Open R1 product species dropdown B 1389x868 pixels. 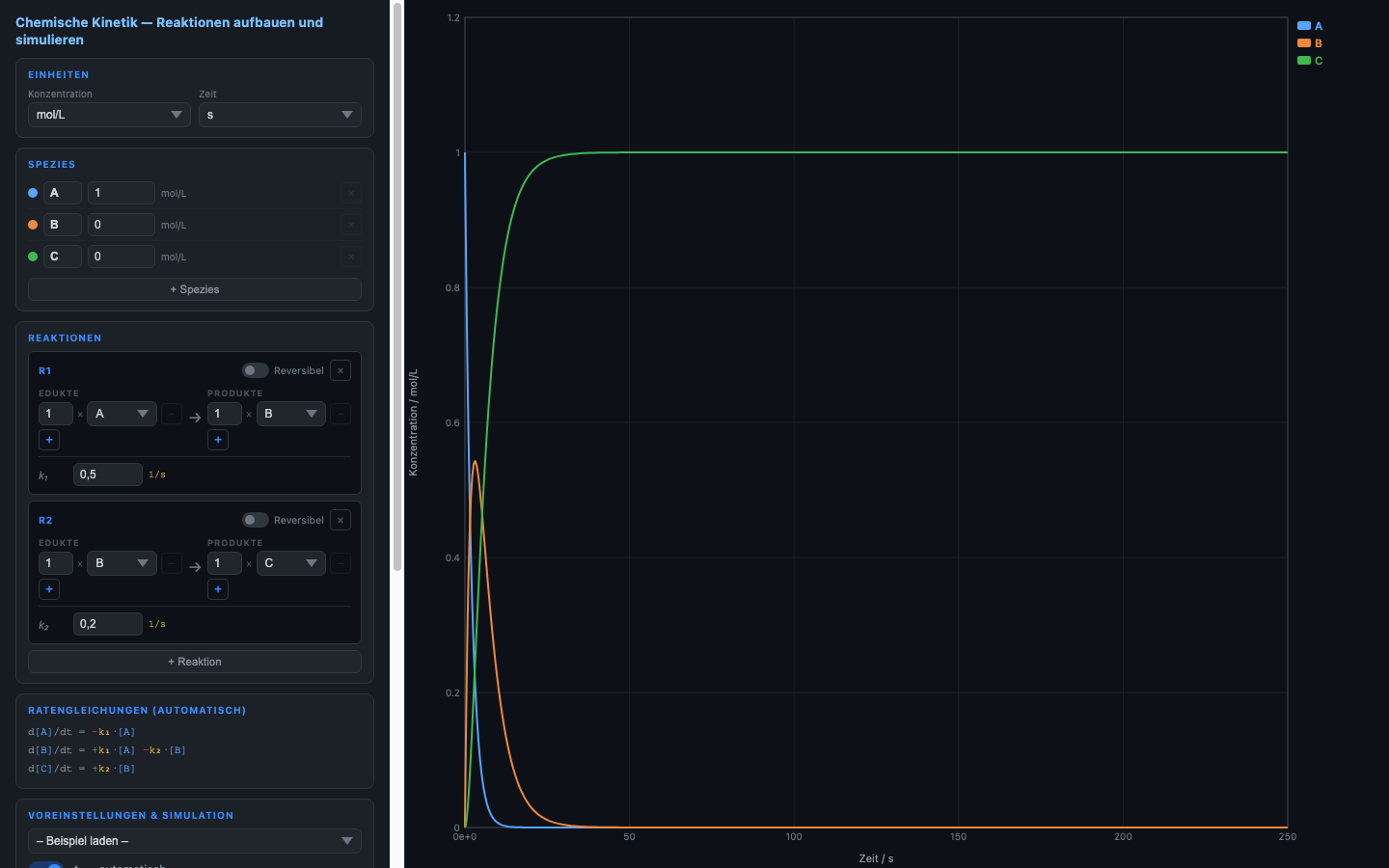(290, 414)
